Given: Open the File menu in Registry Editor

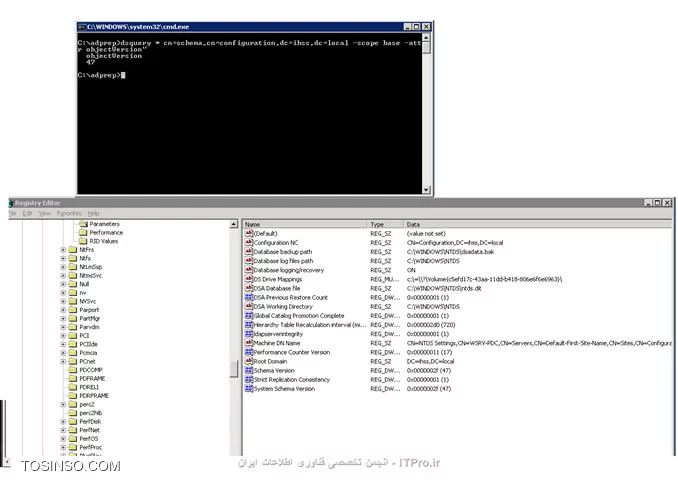Looking at the screenshot, I should coord(12,213).
